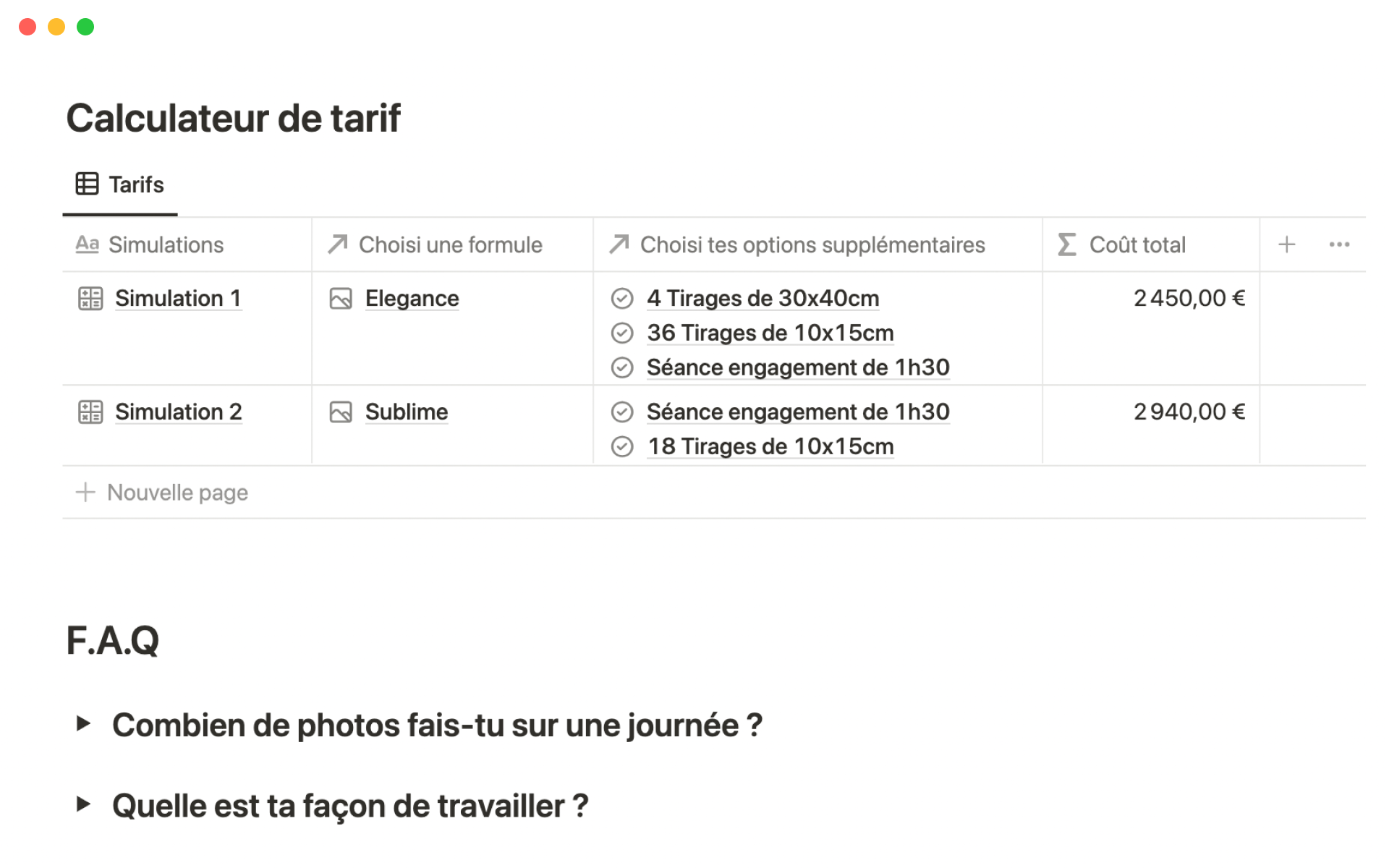Viewport: 1389px width, 868px height.
Task: Expand the Combien de photos question toggle
Action: coord(83,723)
